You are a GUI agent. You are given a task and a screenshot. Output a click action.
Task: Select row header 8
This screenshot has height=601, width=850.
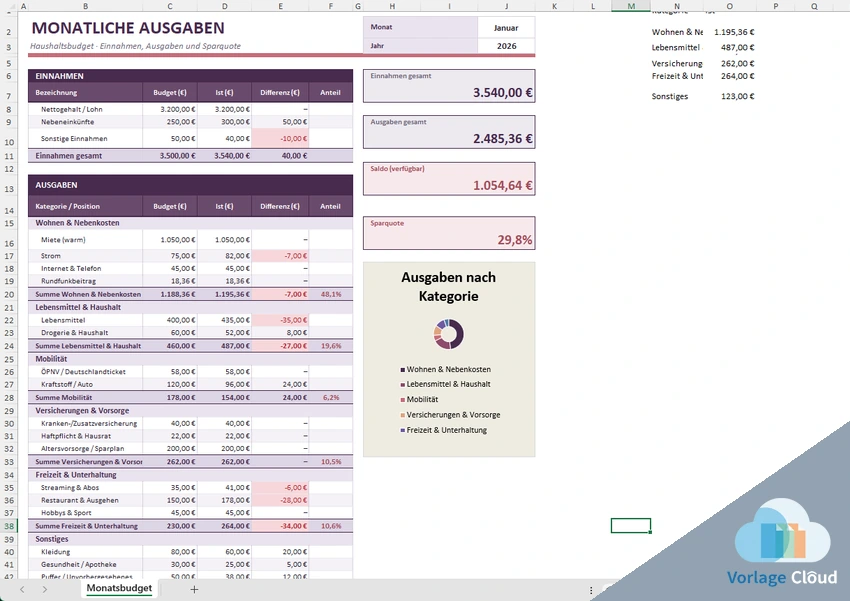[9, 109]
